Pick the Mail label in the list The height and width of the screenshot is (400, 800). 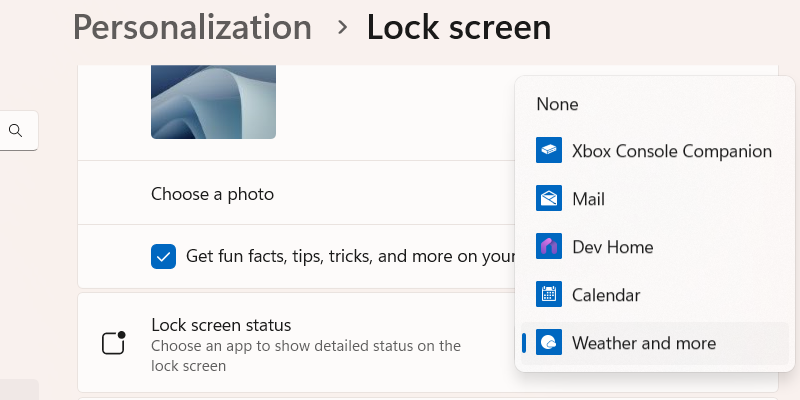point(588,199)
